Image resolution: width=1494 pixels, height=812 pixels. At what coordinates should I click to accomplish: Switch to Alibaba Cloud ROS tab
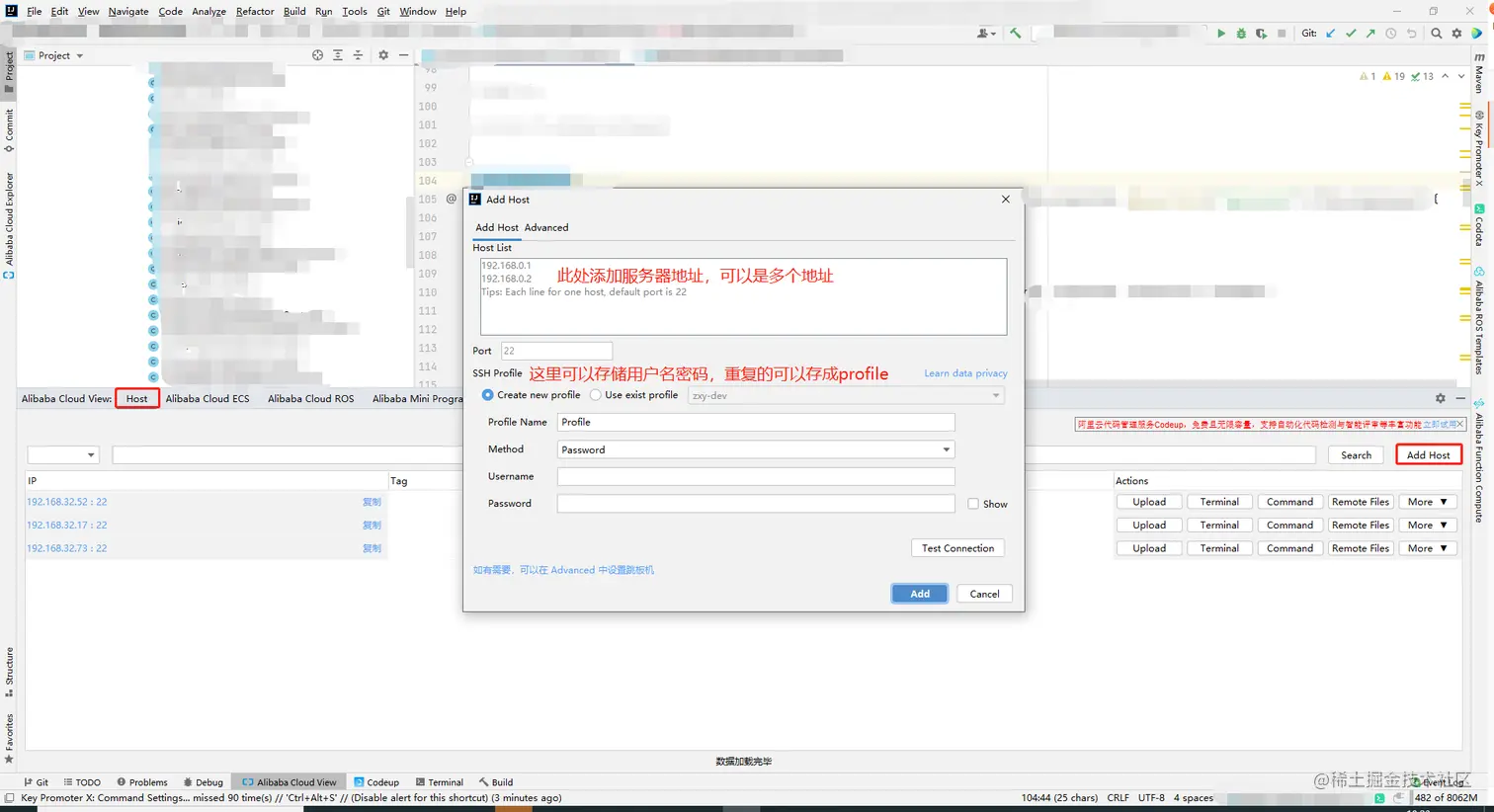(x=310, y=398)
